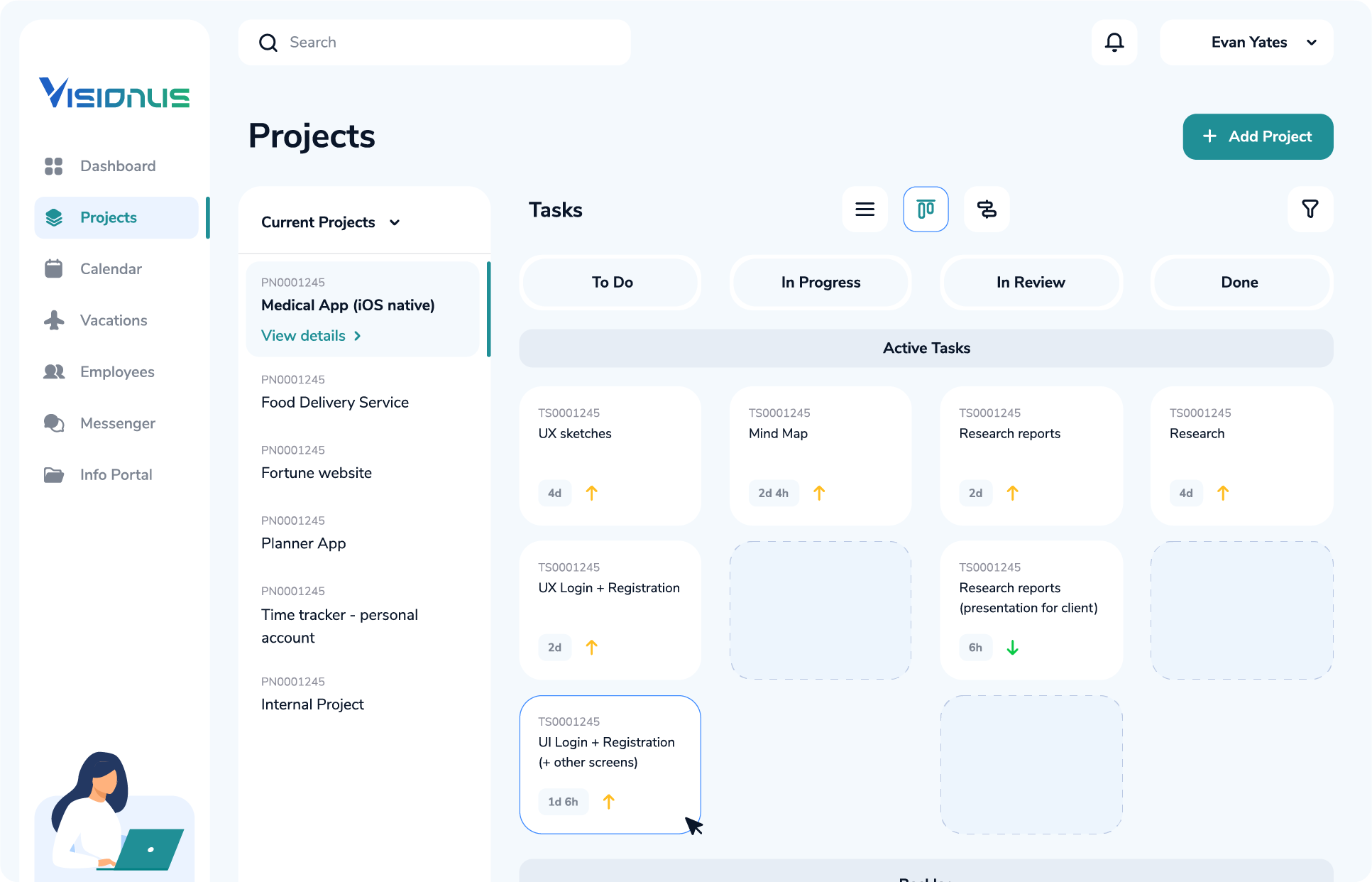Select the Done task column

click(x=1239, y=282)
